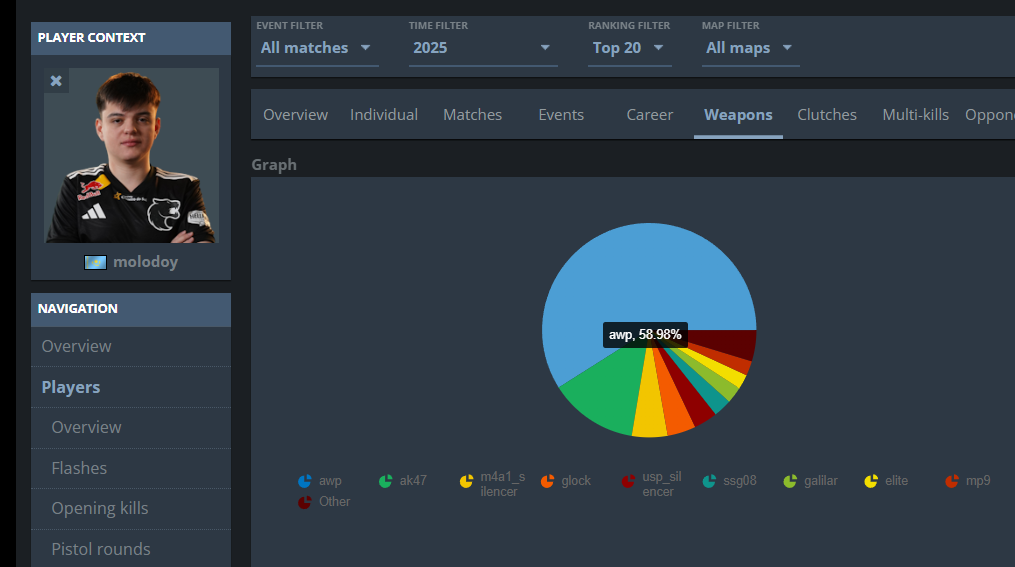Switch to the Career tab
The height and width of the screenshot is (567, 1015).
coord(650,115)
